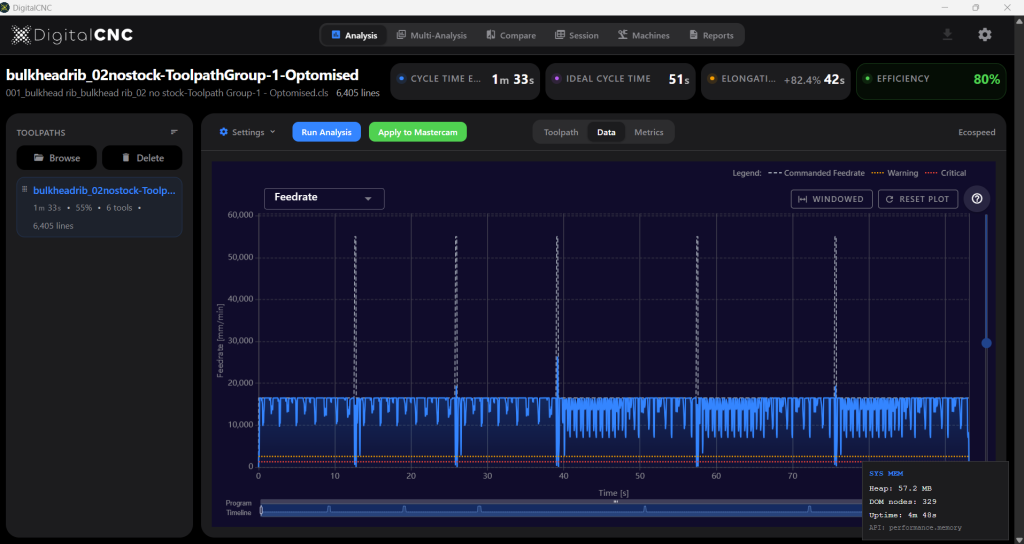Click the DigitalCNC logo
Screen dimensions: 1024x544
click(x=72, y=35)
